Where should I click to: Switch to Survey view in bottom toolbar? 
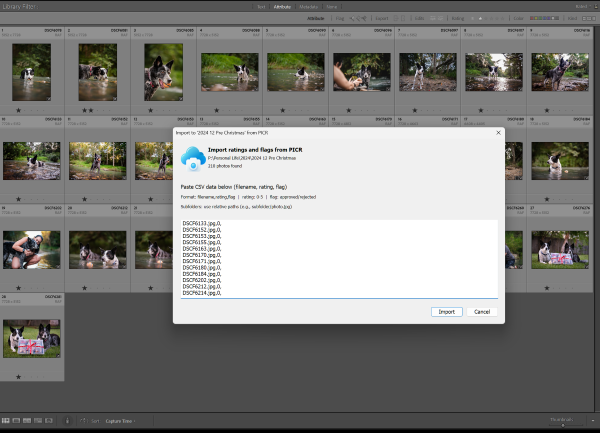(39, 420)
